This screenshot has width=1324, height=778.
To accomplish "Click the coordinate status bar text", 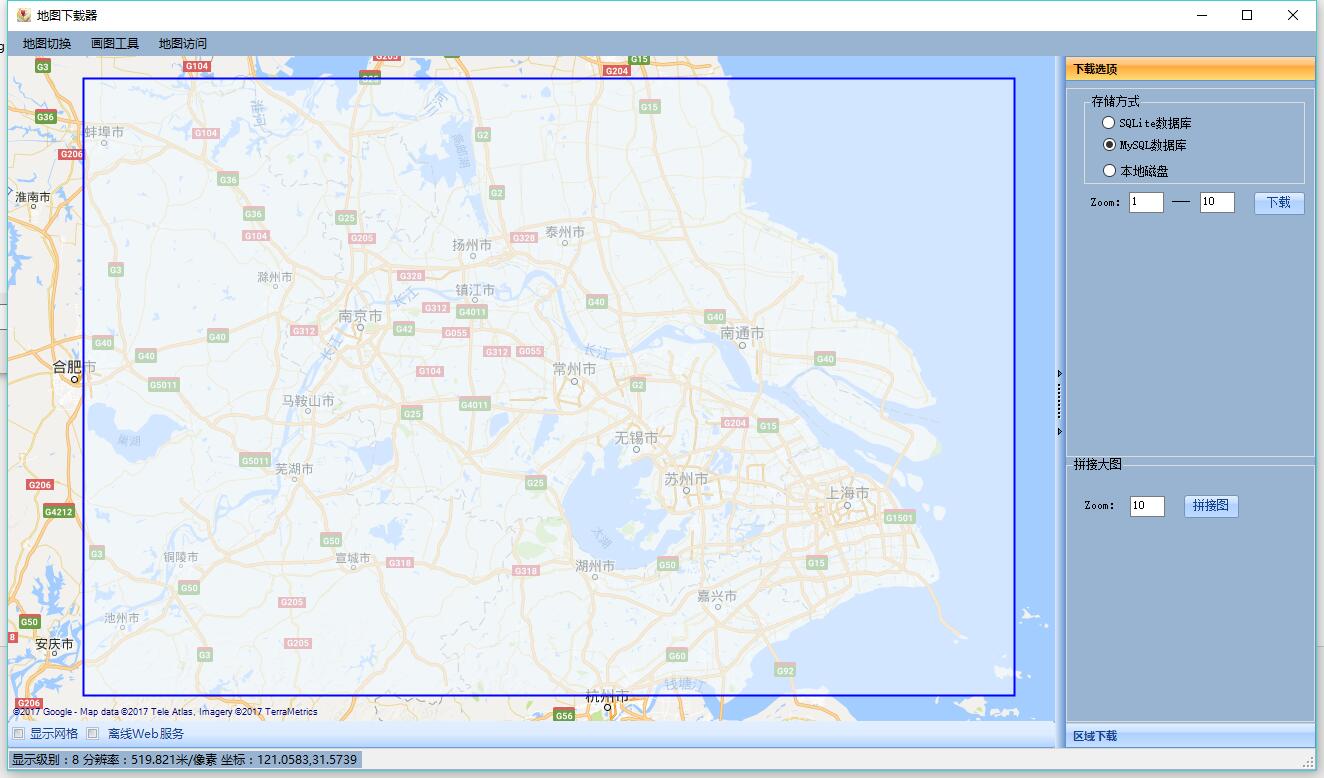I will [184, 760].
